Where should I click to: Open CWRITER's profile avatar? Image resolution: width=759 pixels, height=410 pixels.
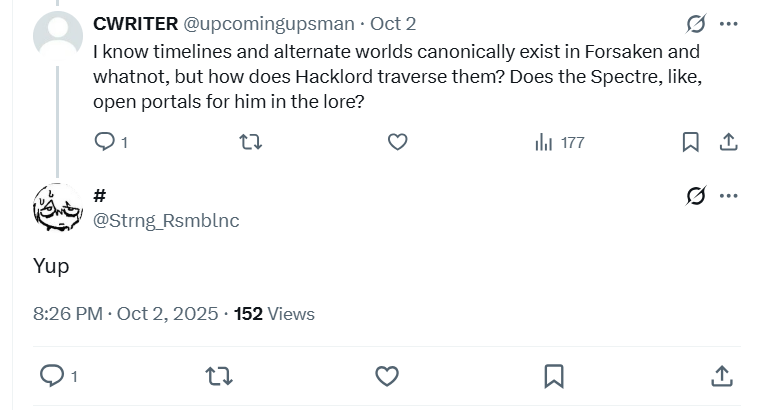pyautogui.click(x=58, y=35)
